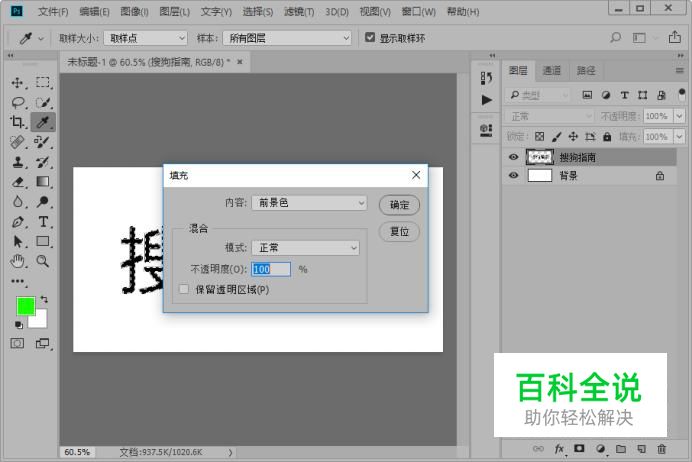The height and width of the screenshot is (462, 692).
Task: Select the History Brush tool
Action: coord(43,162)
